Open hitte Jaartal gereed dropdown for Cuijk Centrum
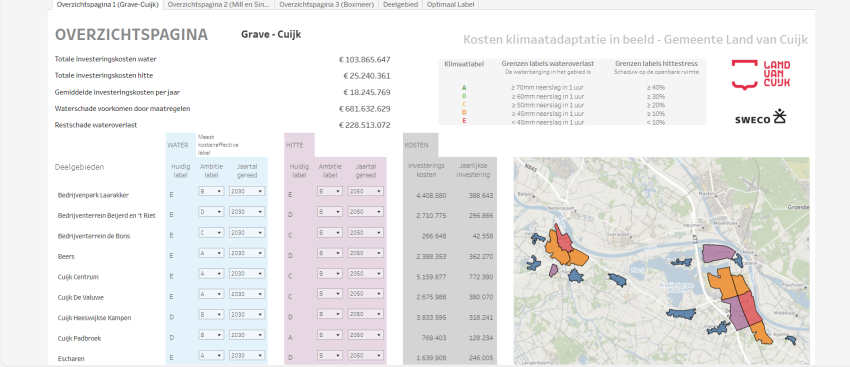 click(x=365, y=274)
